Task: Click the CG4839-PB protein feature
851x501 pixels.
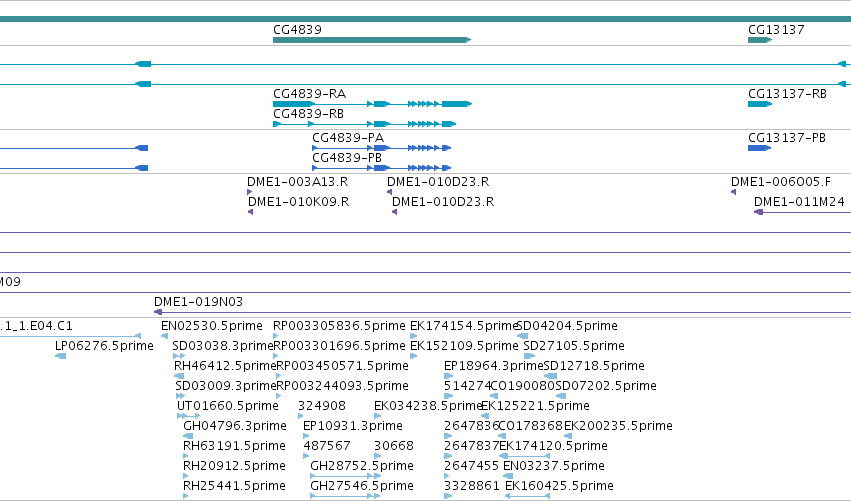Action: tap(382, 168)
